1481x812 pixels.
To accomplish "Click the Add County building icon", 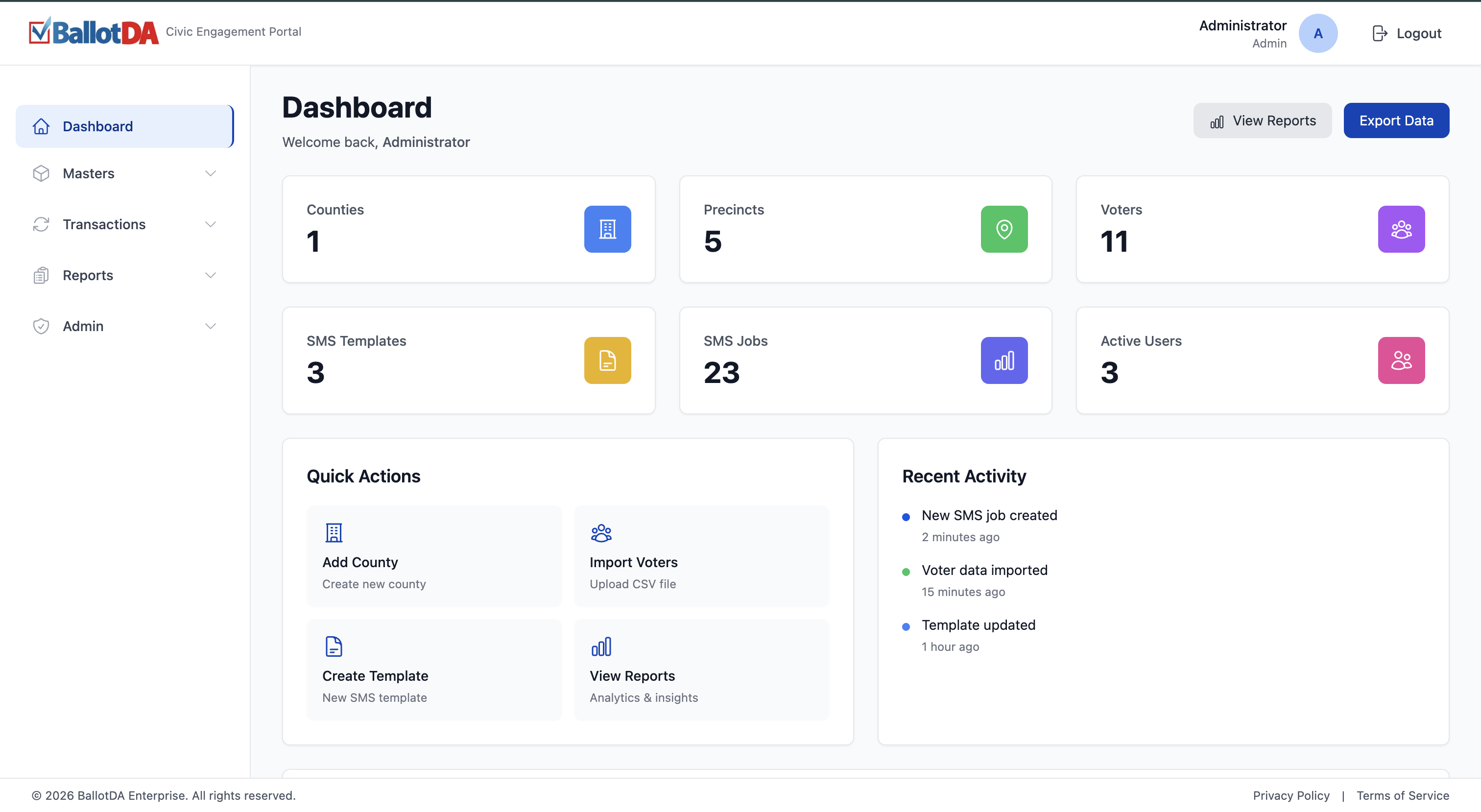I will (334, 532).
